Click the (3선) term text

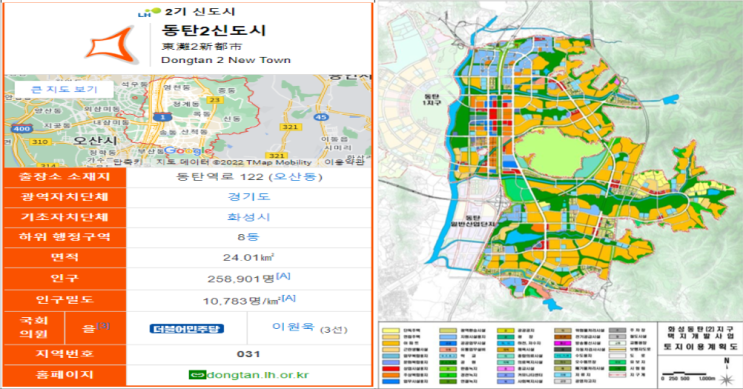(334, 330)
